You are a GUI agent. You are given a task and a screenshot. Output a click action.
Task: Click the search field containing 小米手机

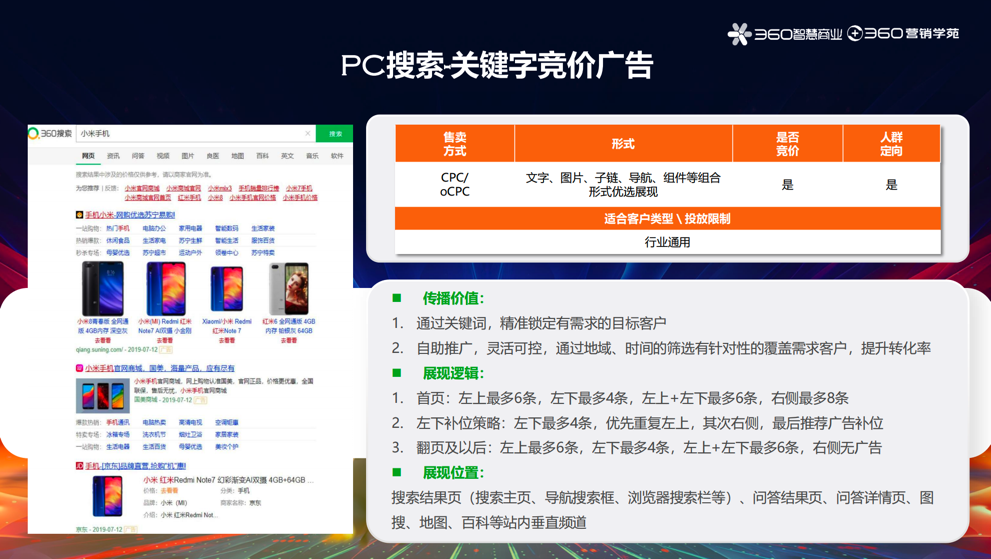[x=190, y=133]
